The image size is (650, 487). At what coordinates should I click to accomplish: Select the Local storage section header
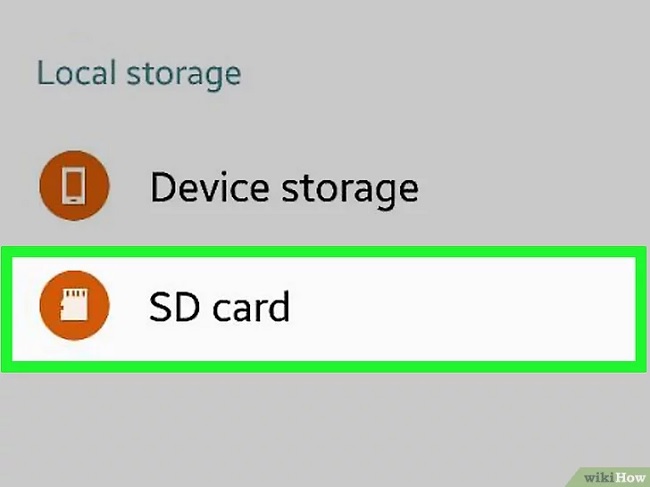pyautogui.click(x=139, y=75)
